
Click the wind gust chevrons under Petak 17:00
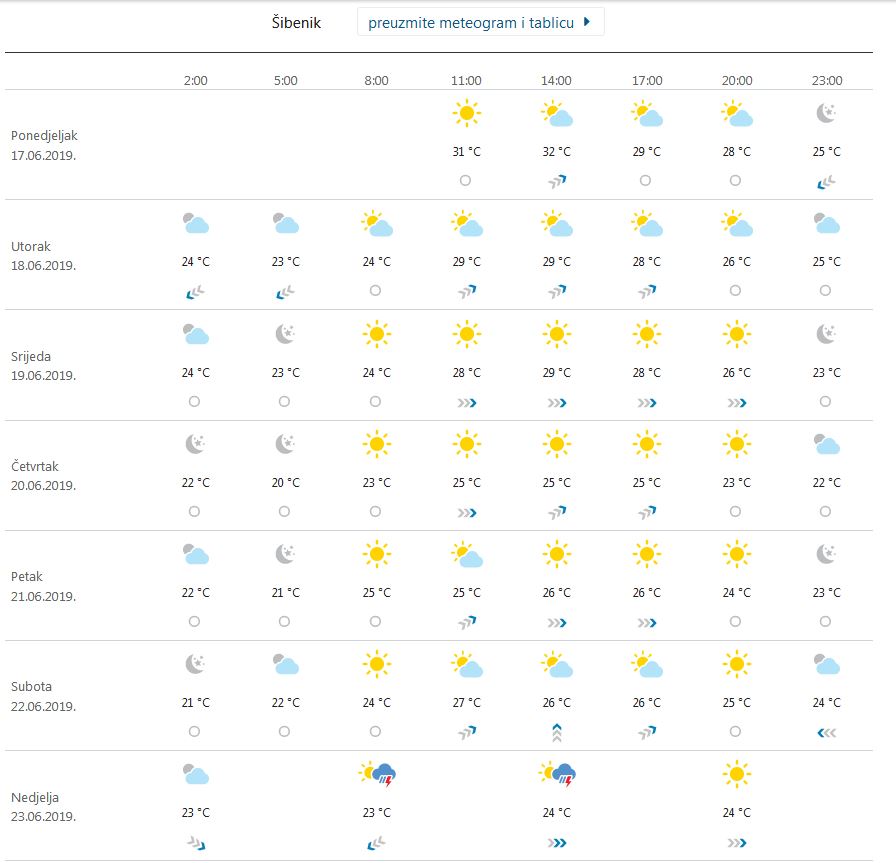point(646,621)
